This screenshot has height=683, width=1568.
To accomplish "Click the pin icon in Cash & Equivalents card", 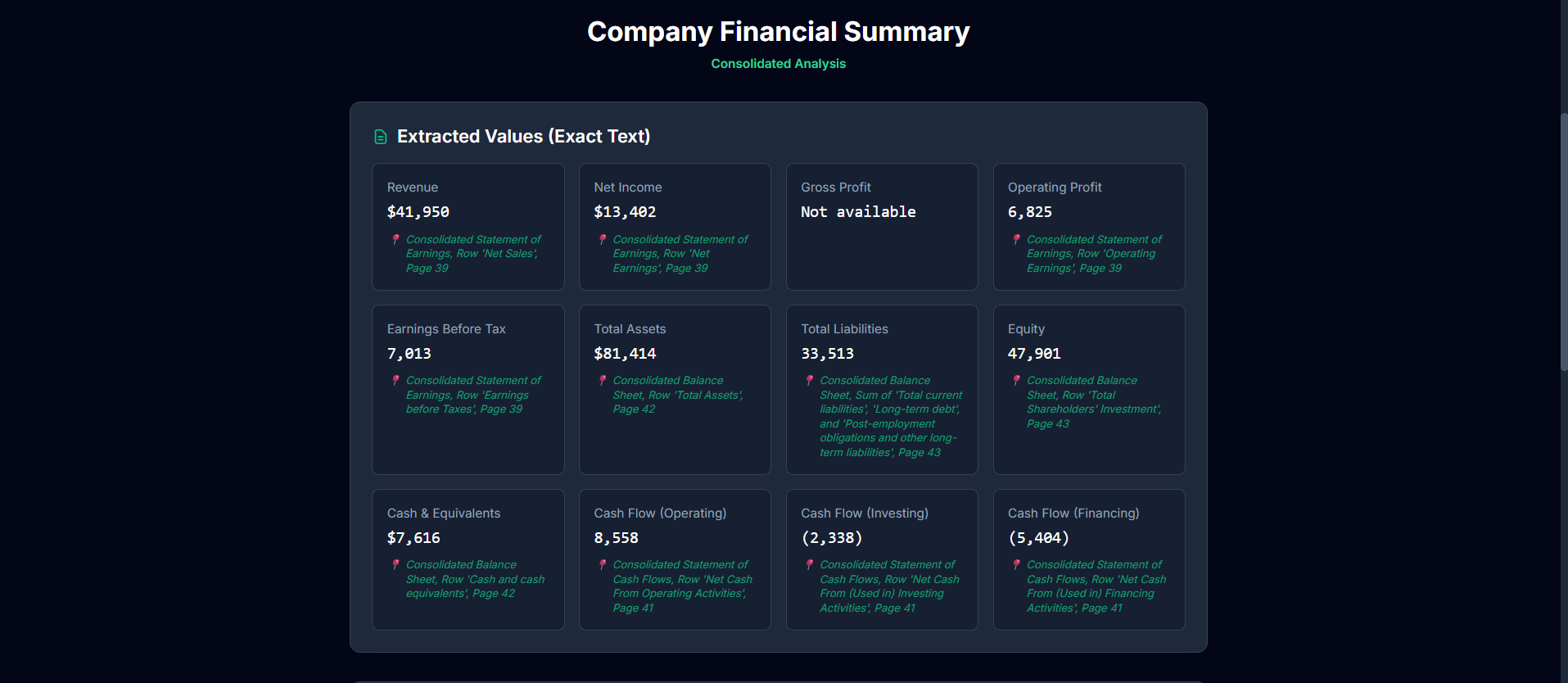I will (395, 564).
